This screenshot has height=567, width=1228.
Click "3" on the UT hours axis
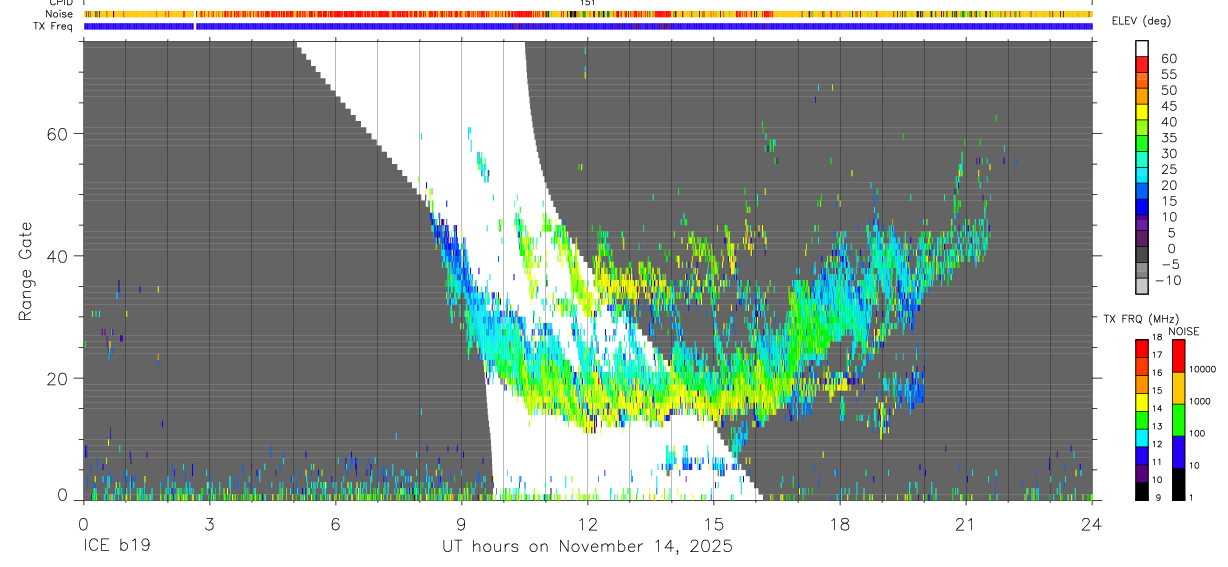[209, 523]
